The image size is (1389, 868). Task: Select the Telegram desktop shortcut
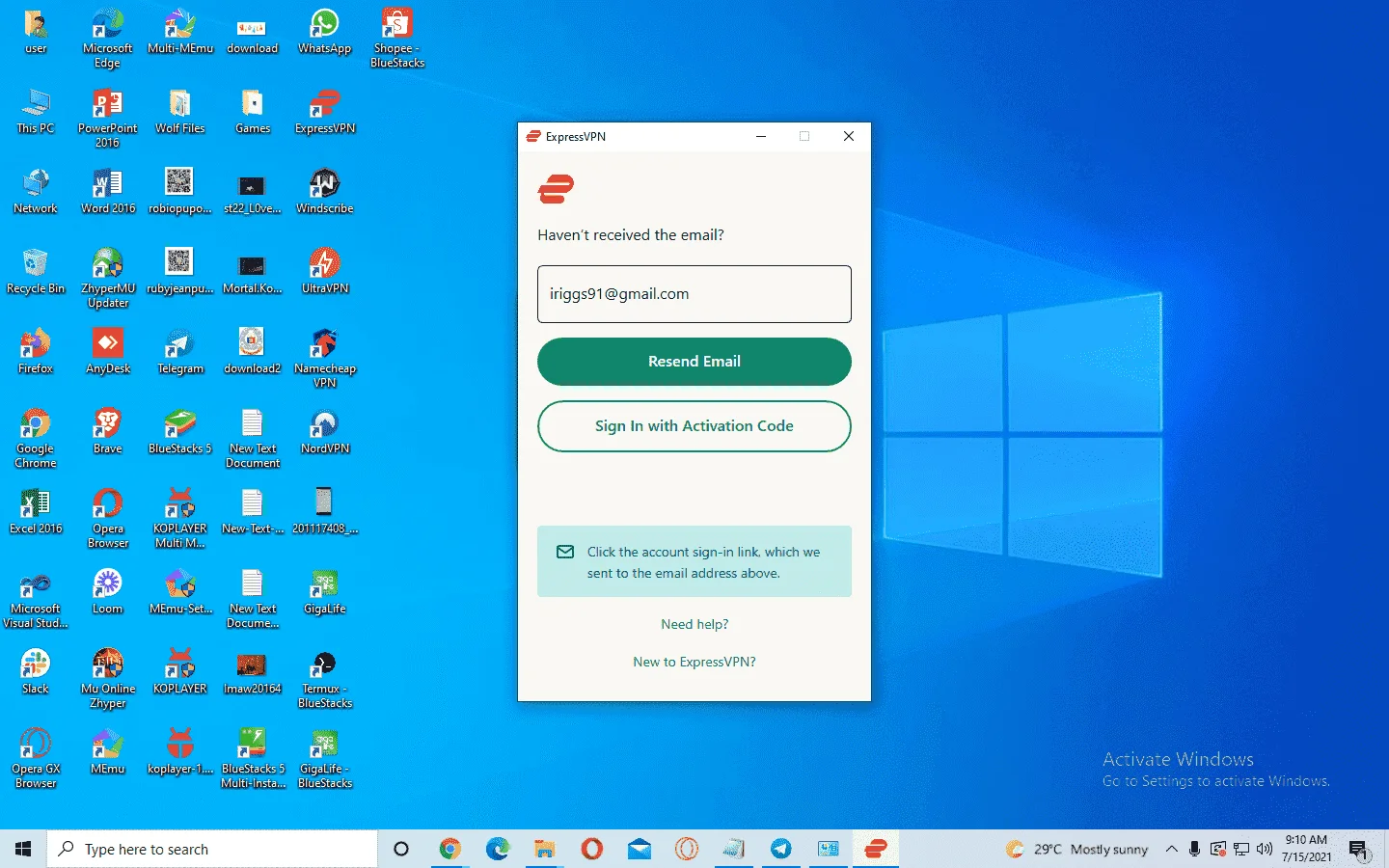pos(180,351)
